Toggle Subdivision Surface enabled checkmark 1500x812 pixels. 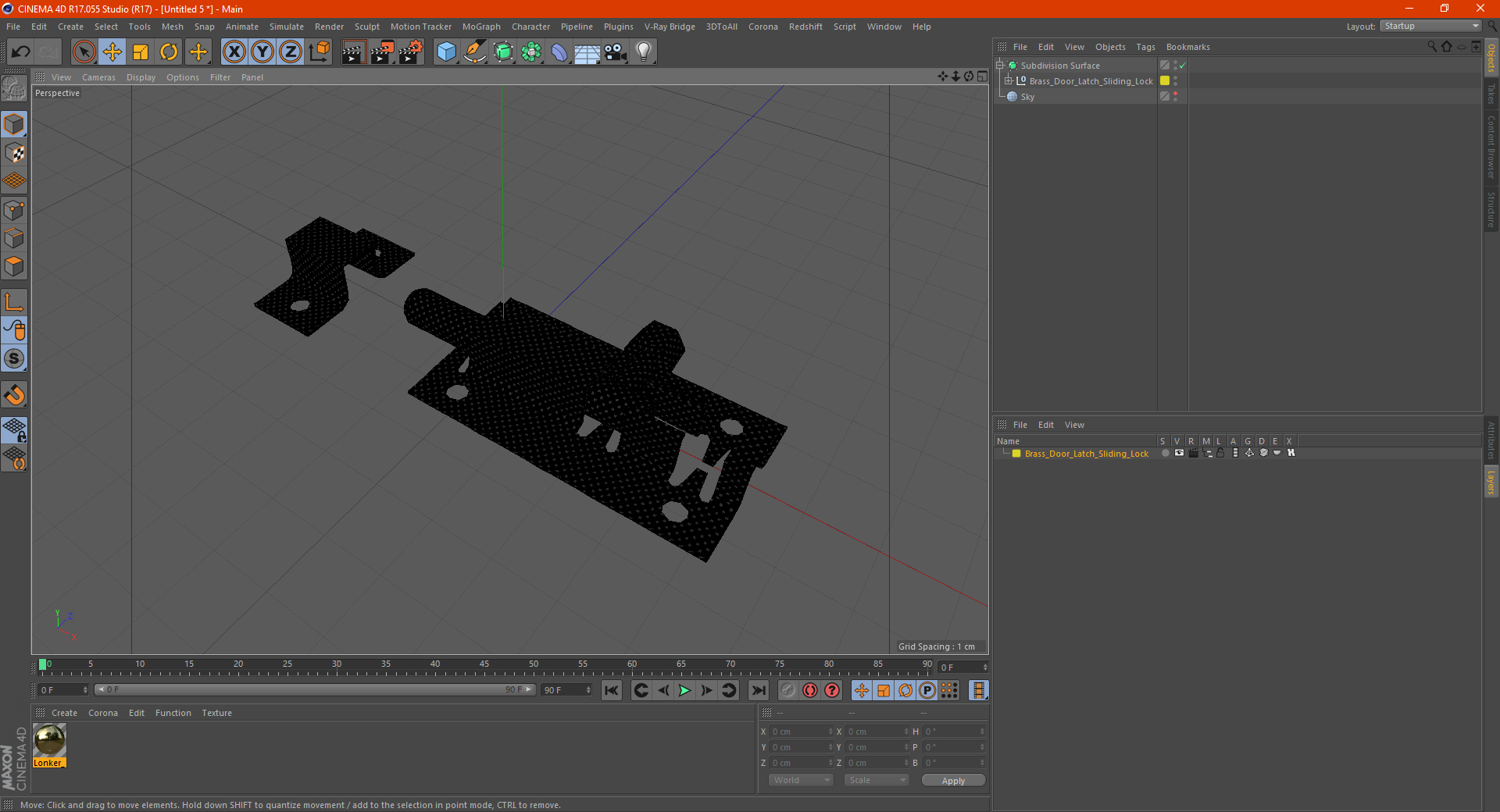click(x=1183, y=66)
